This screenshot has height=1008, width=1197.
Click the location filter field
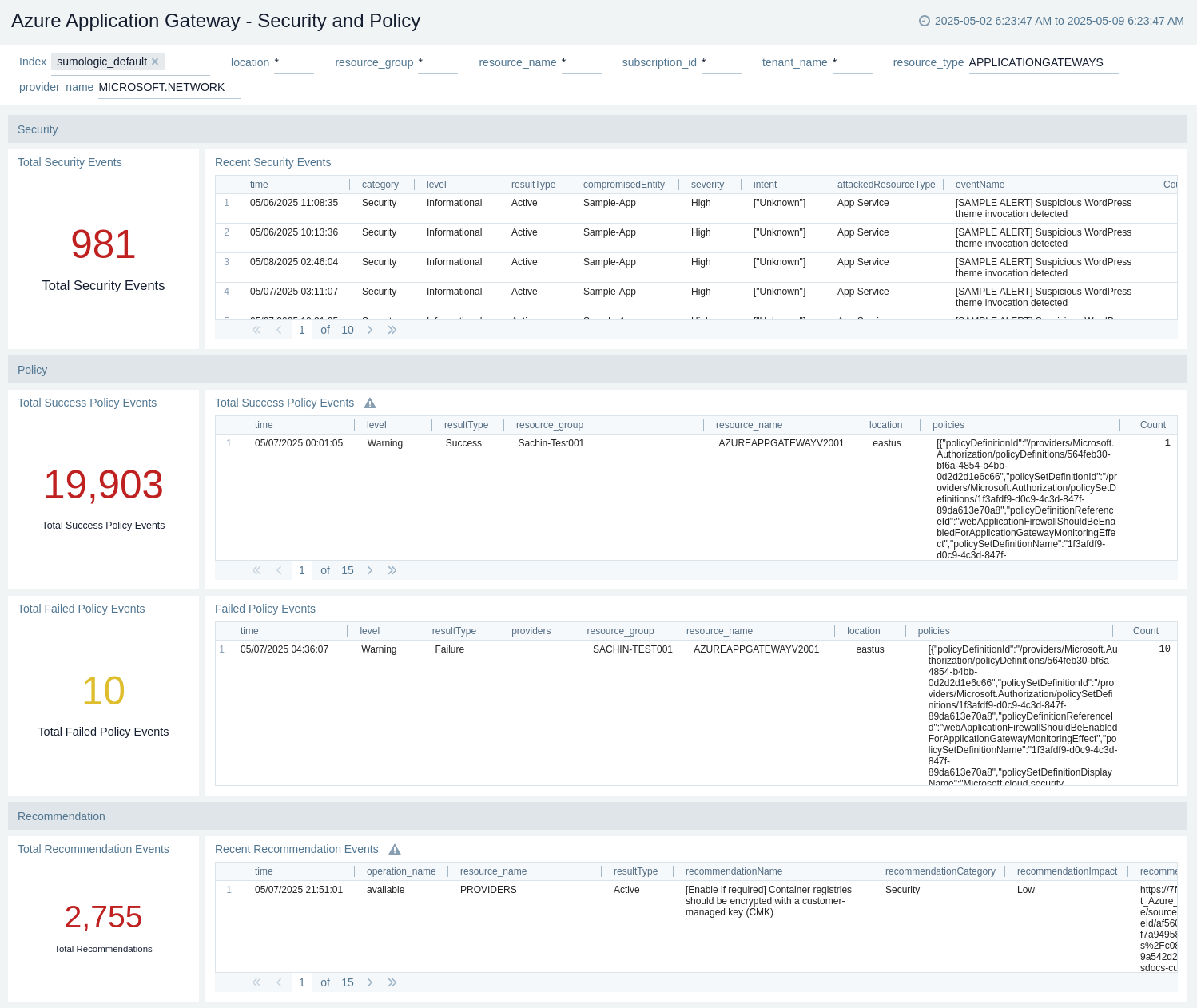pyautogui.click(x=293, y=62)
